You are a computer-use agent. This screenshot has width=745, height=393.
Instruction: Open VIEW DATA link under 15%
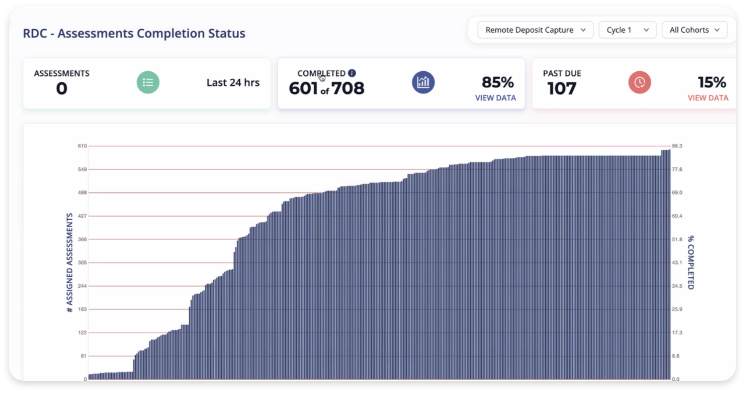coord(707,98)
